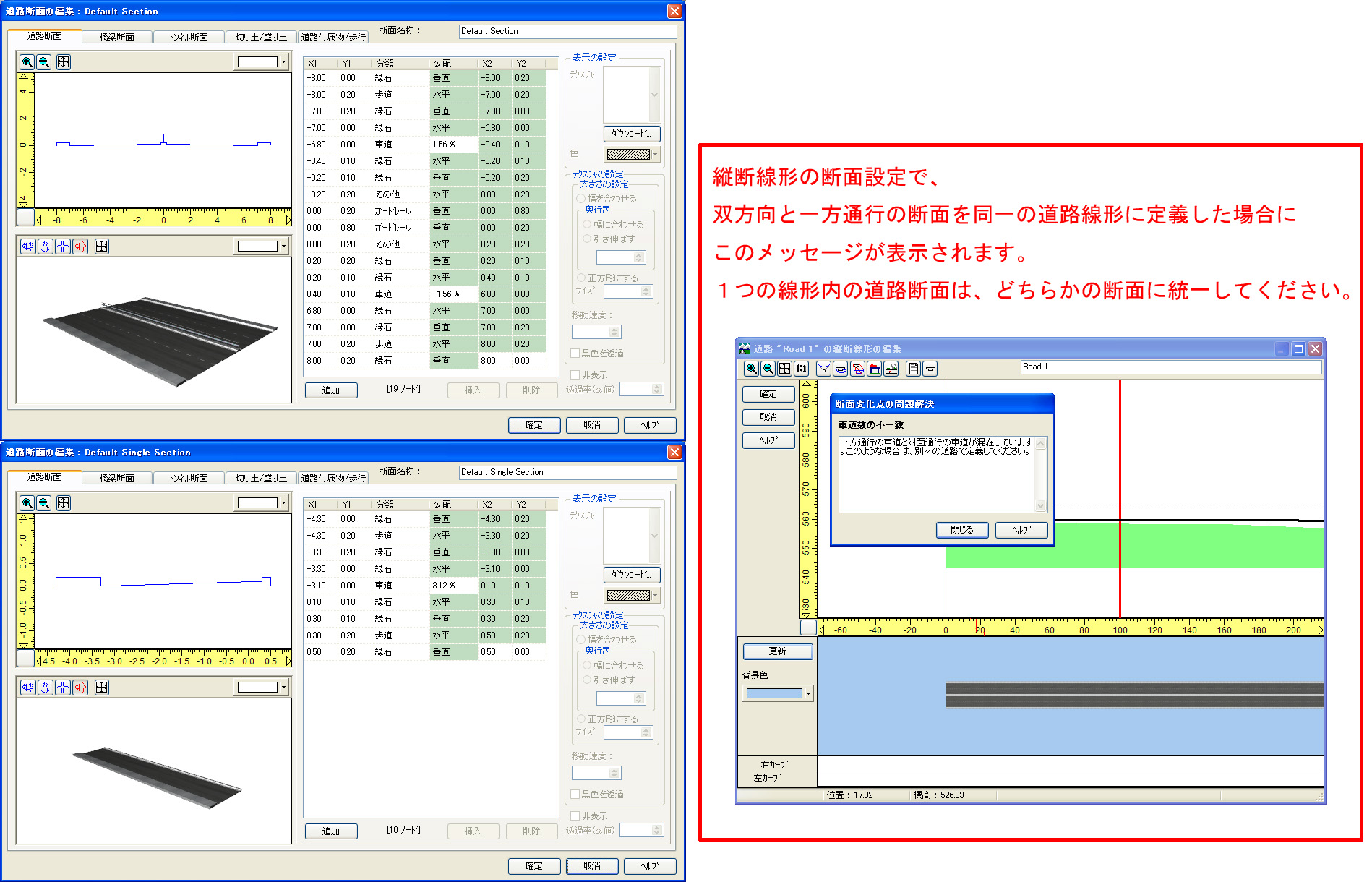
Task: Fit the Default Single Section 3D preview to view
Action: pos(102,688)
